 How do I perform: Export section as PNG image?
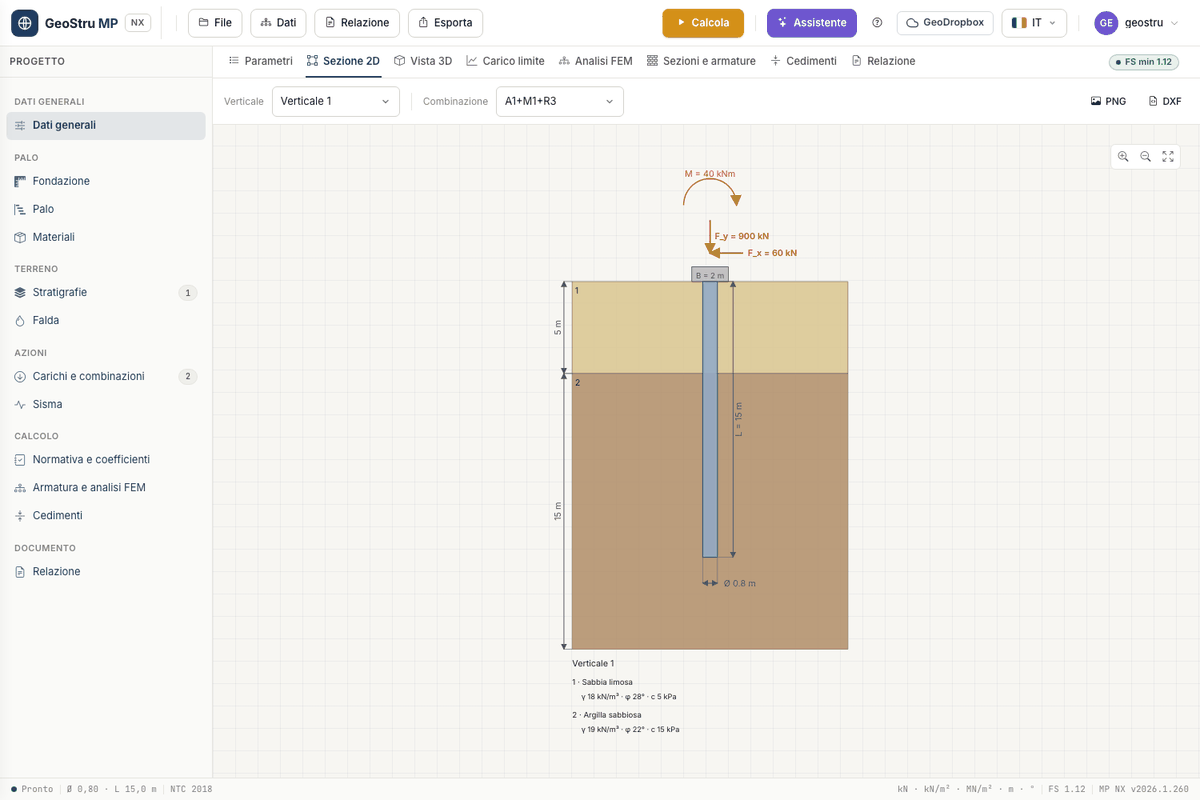[1108, 101]
